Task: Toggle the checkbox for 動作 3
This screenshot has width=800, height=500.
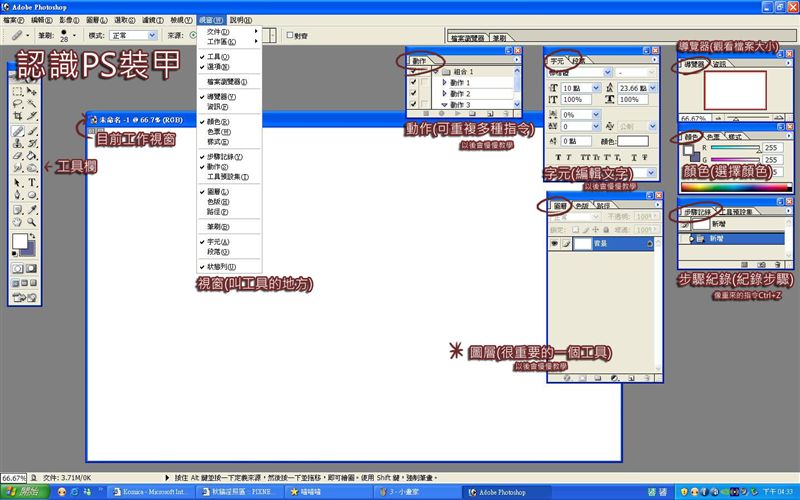Action: 413,104
